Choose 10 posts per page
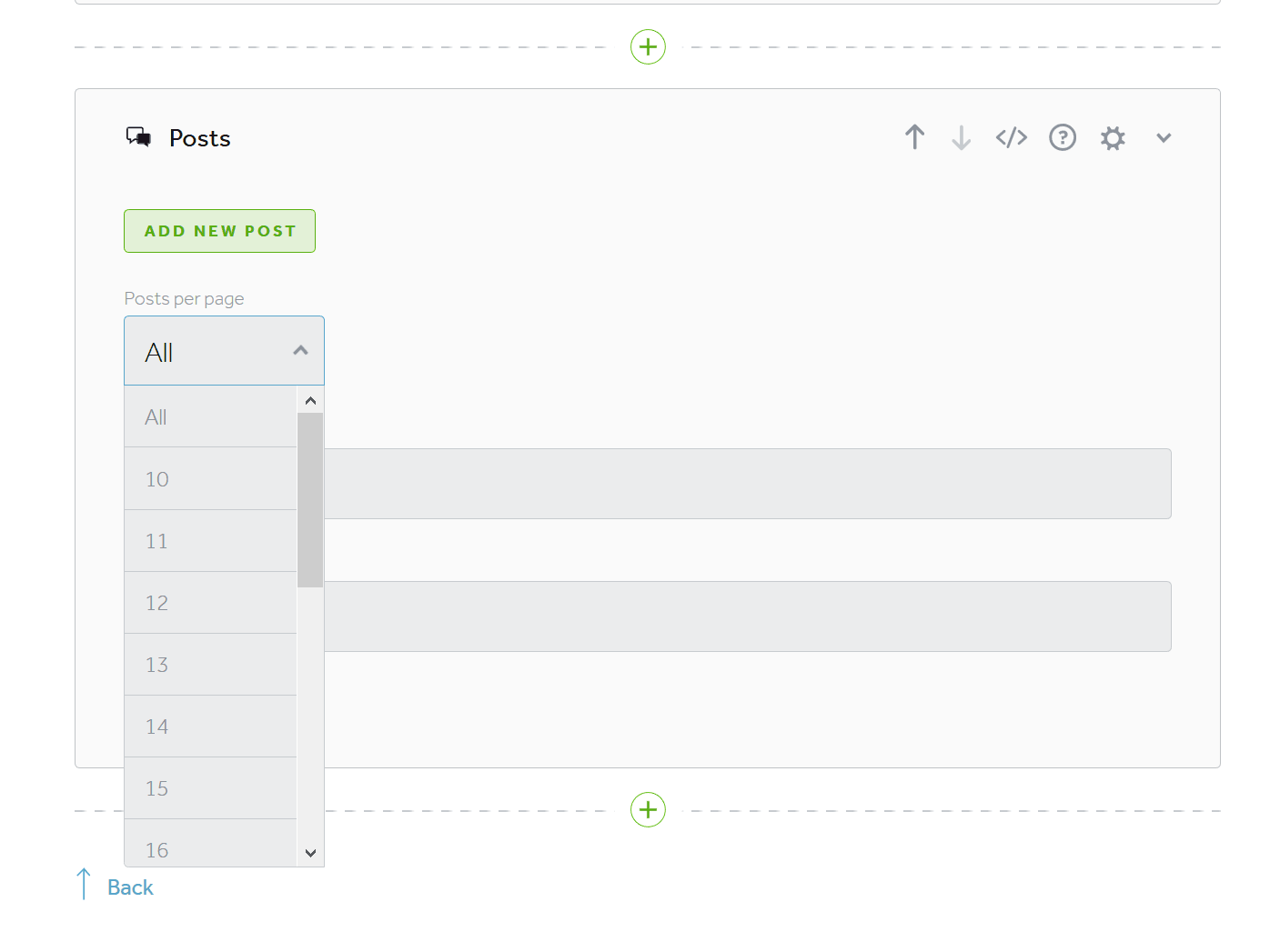Viewport: 1270px width, 952px height. (x=210, y=479)
